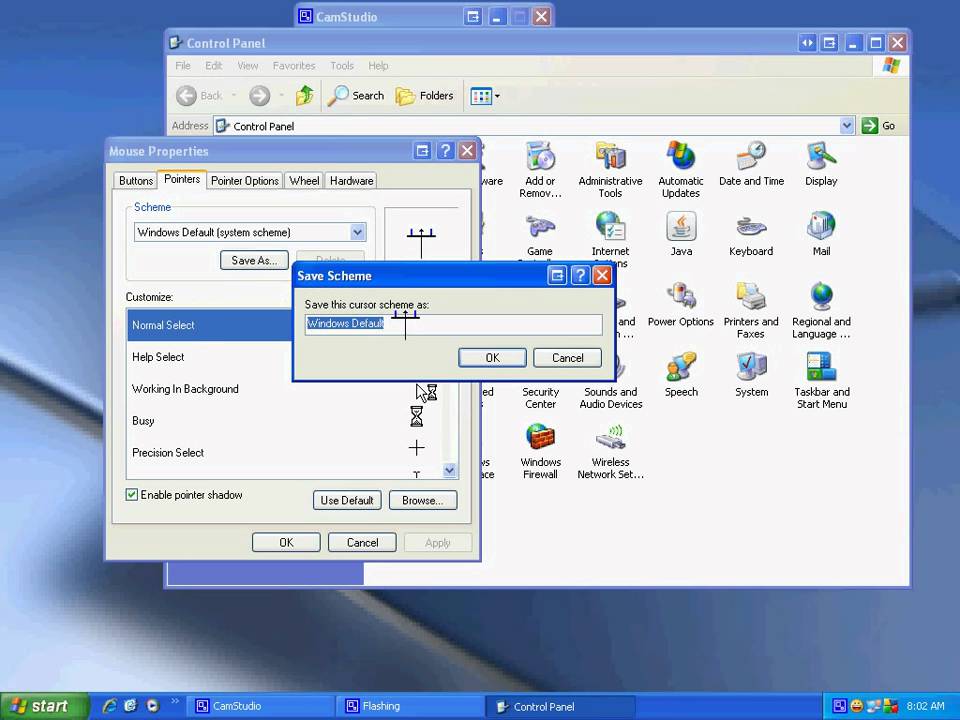Open Taskbar and Start Menu icon
This screenshot has width=960, height=720.
pos(821,380)
